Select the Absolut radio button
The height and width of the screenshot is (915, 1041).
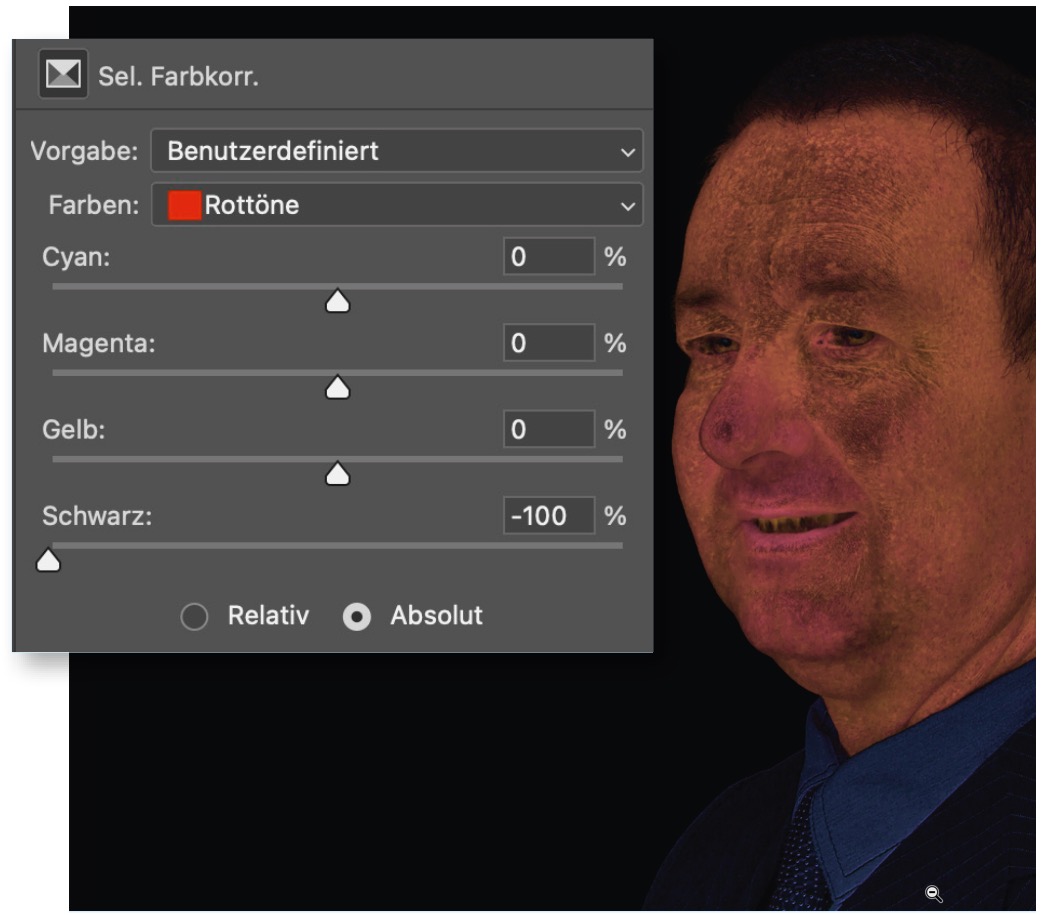coord(357,617)
